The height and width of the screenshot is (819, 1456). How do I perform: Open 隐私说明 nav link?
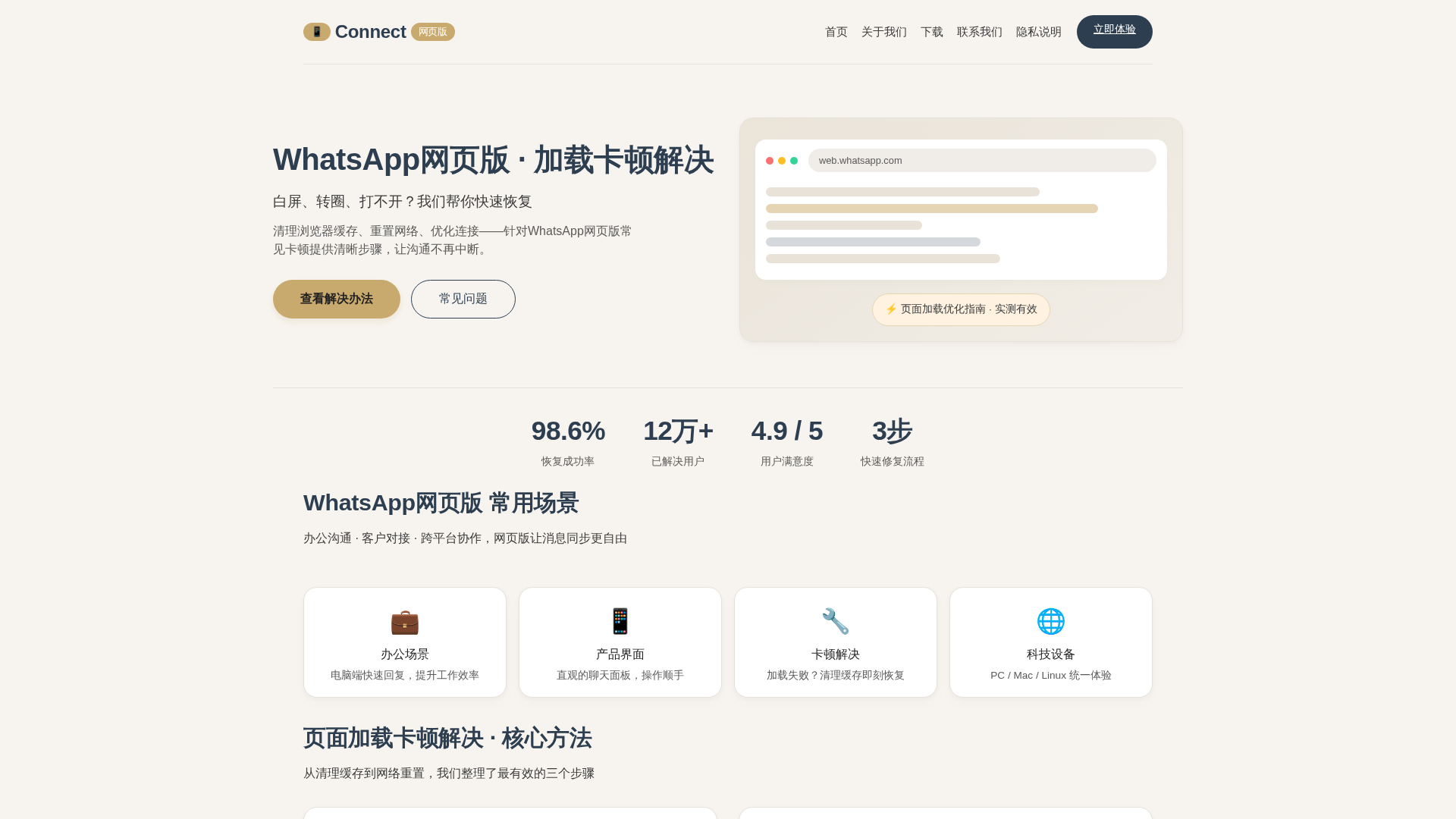point(1039,32)
